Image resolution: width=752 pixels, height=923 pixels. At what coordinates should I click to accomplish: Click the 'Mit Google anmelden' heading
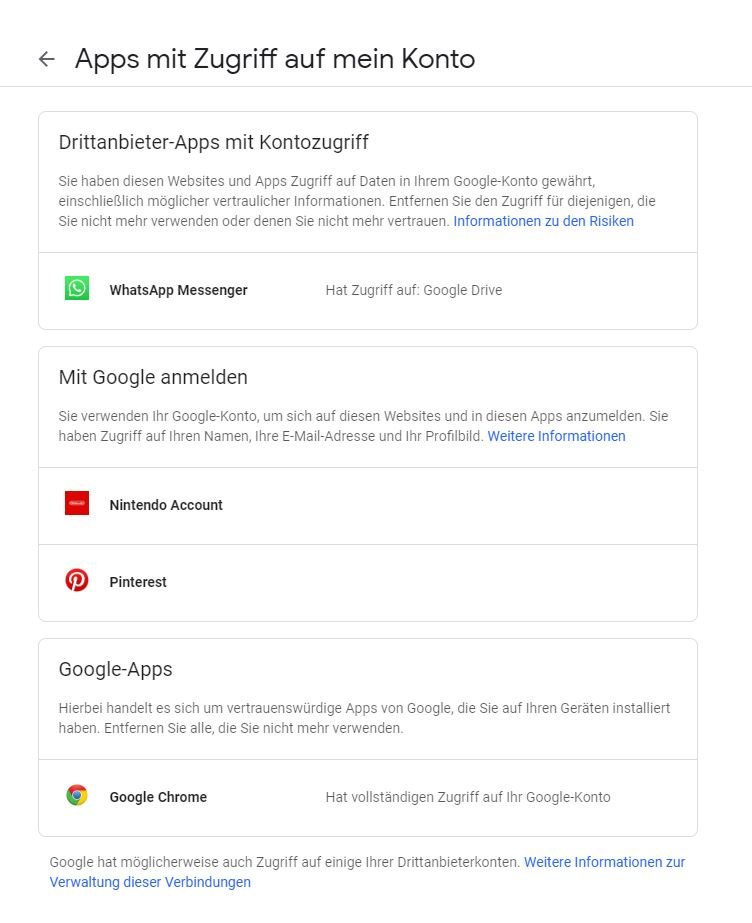[x=153, y=377]
